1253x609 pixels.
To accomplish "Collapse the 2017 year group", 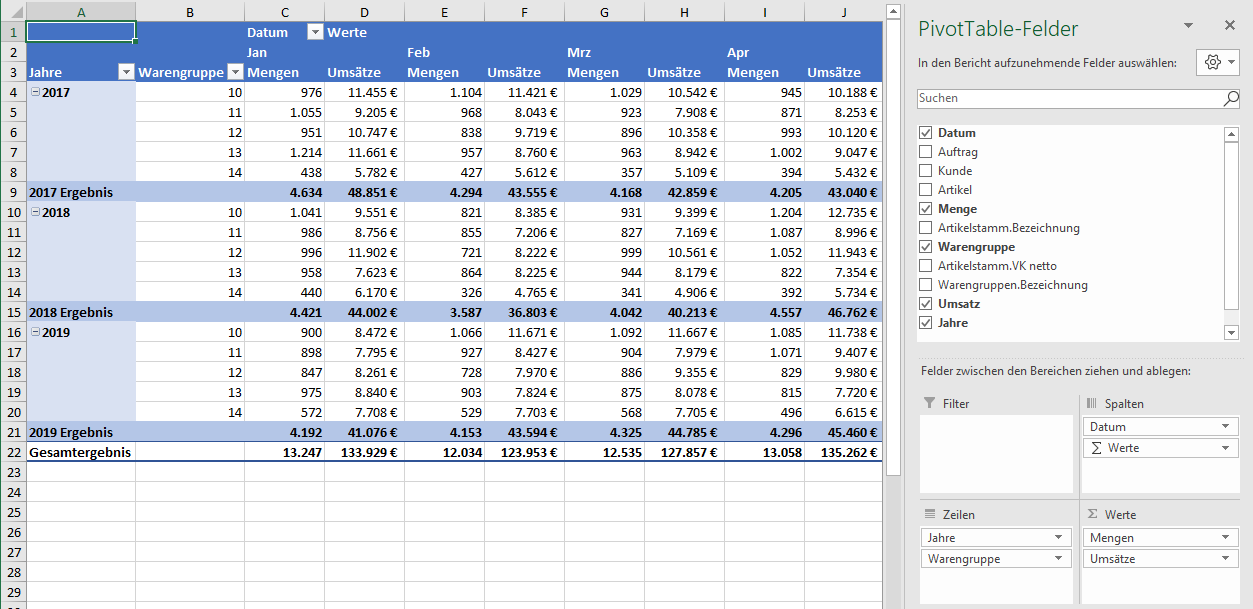I will (x=35, y=92).
